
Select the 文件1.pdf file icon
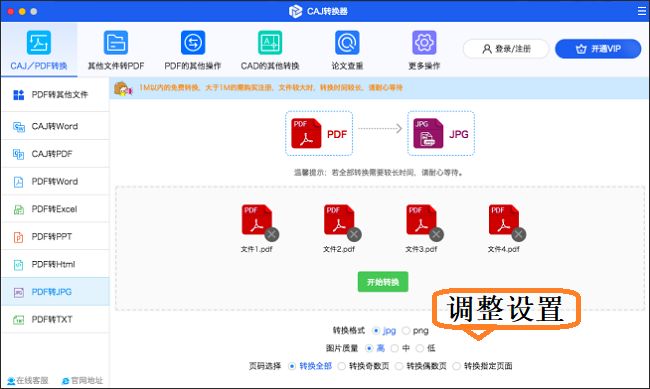(257, 220)
